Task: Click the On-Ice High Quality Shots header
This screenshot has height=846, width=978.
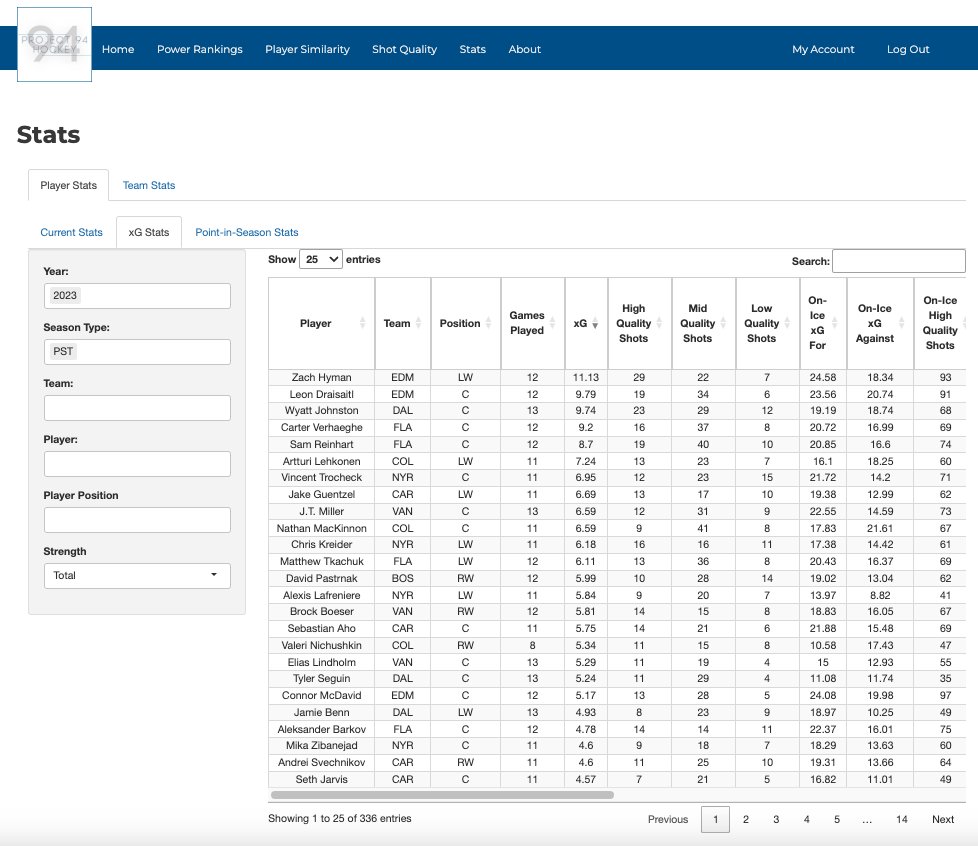Action: [x=939, y=323]
